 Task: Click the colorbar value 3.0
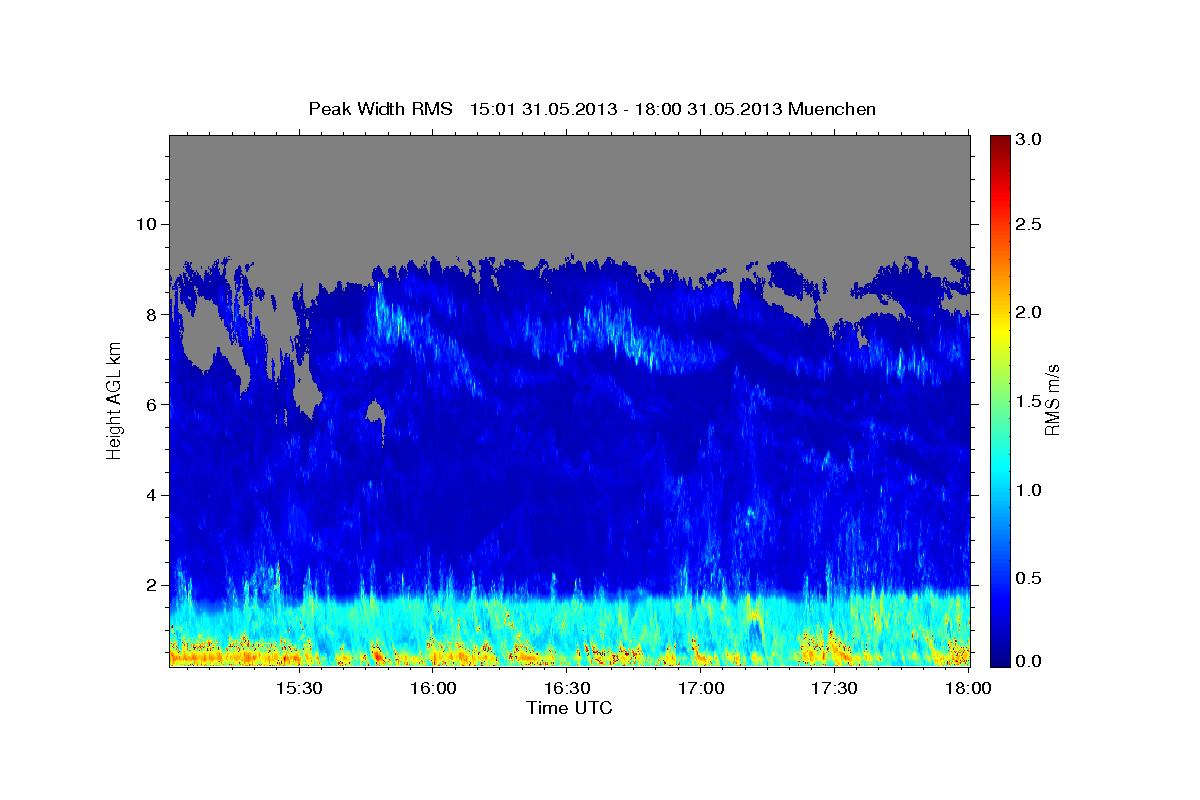(x=1030, y=140)
